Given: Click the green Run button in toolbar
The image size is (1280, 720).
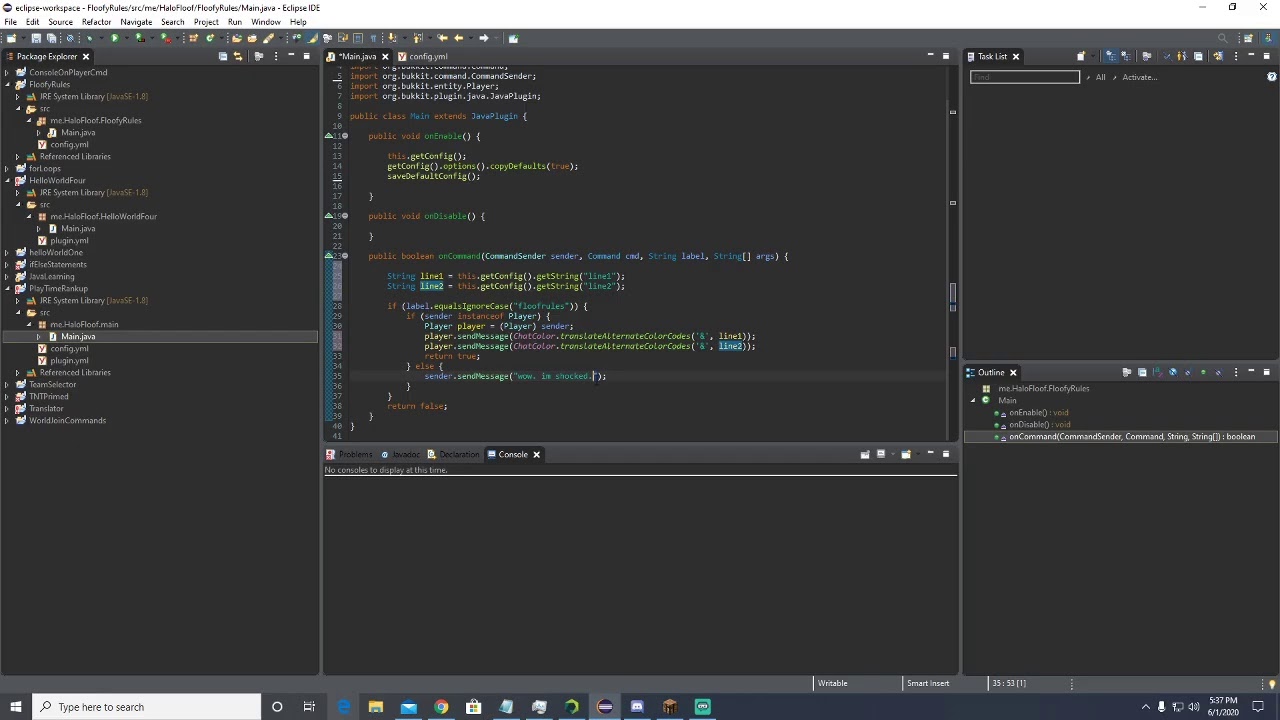Looking at the screenshot, I should point(115,38).
